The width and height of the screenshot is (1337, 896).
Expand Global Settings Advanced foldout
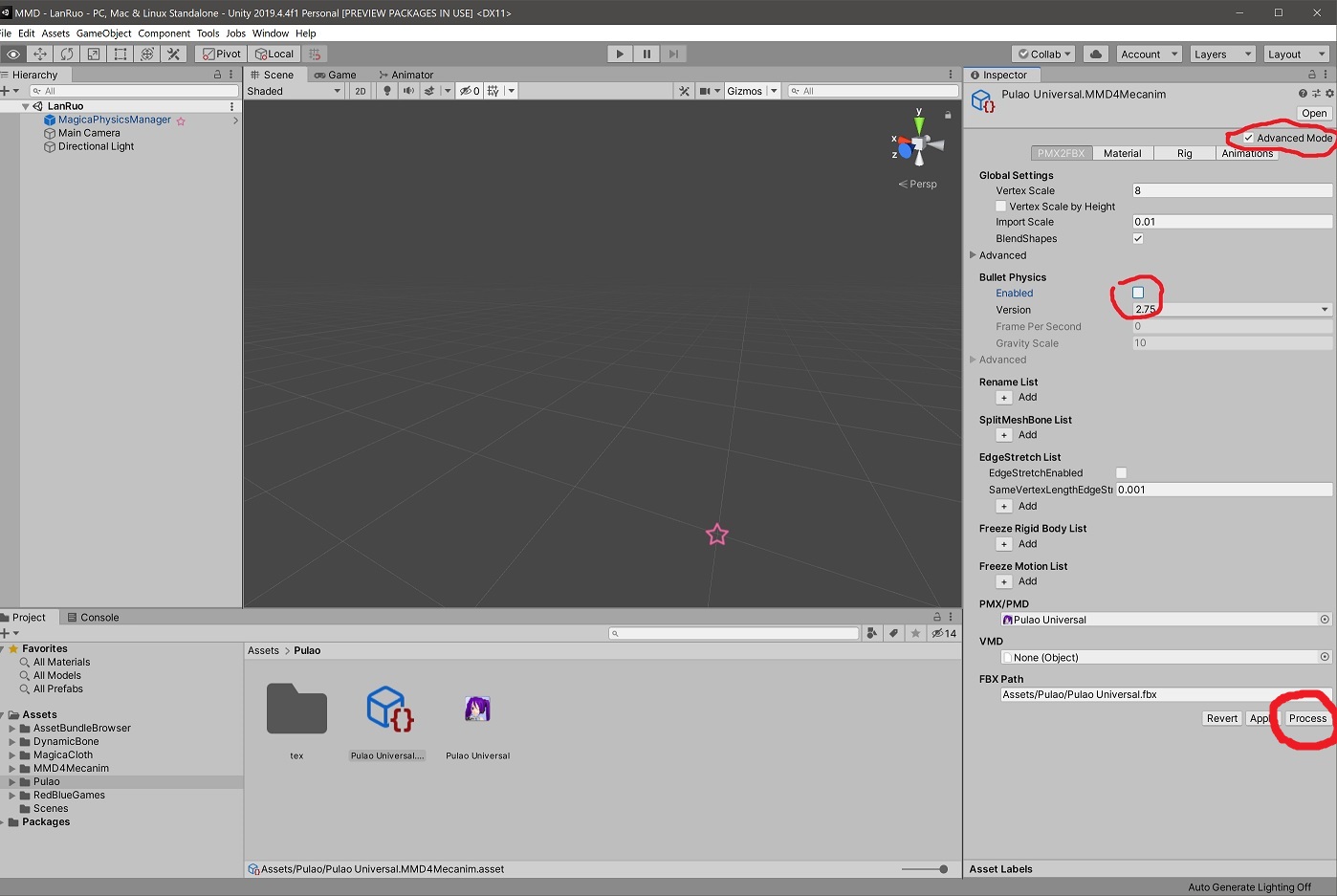[973, 255]
